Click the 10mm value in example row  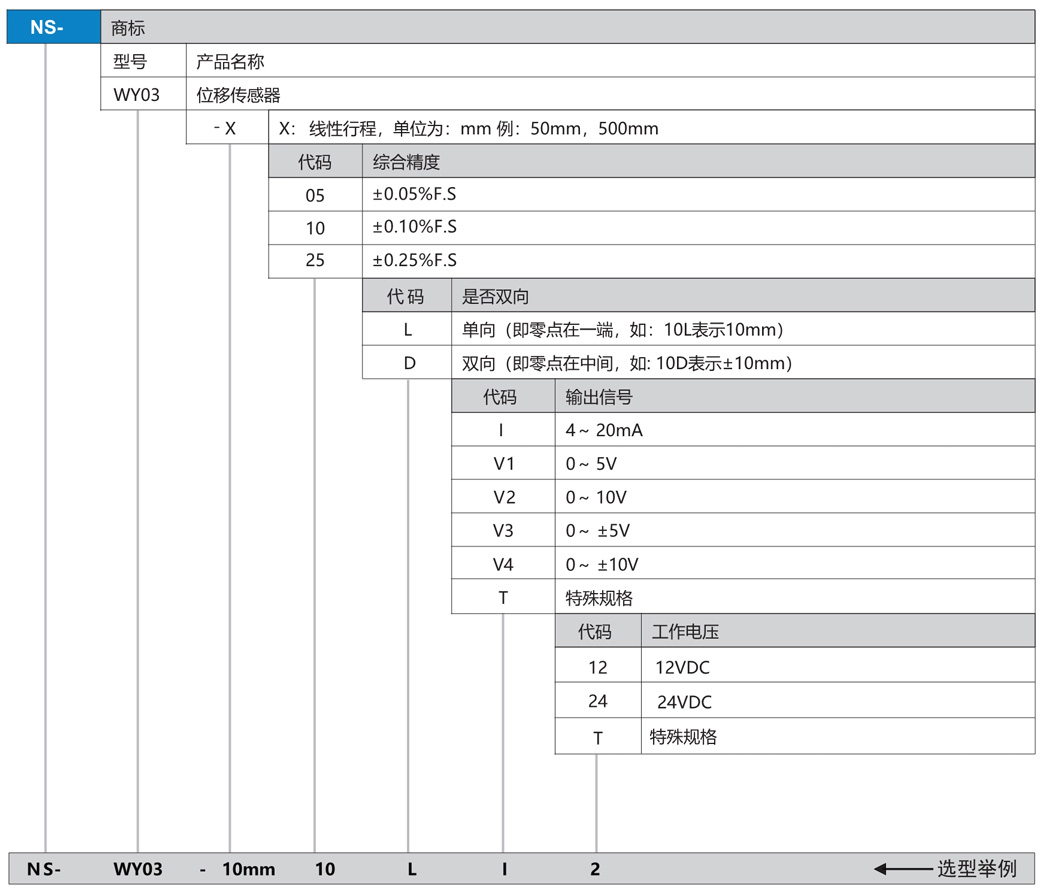tap(248, 869)
